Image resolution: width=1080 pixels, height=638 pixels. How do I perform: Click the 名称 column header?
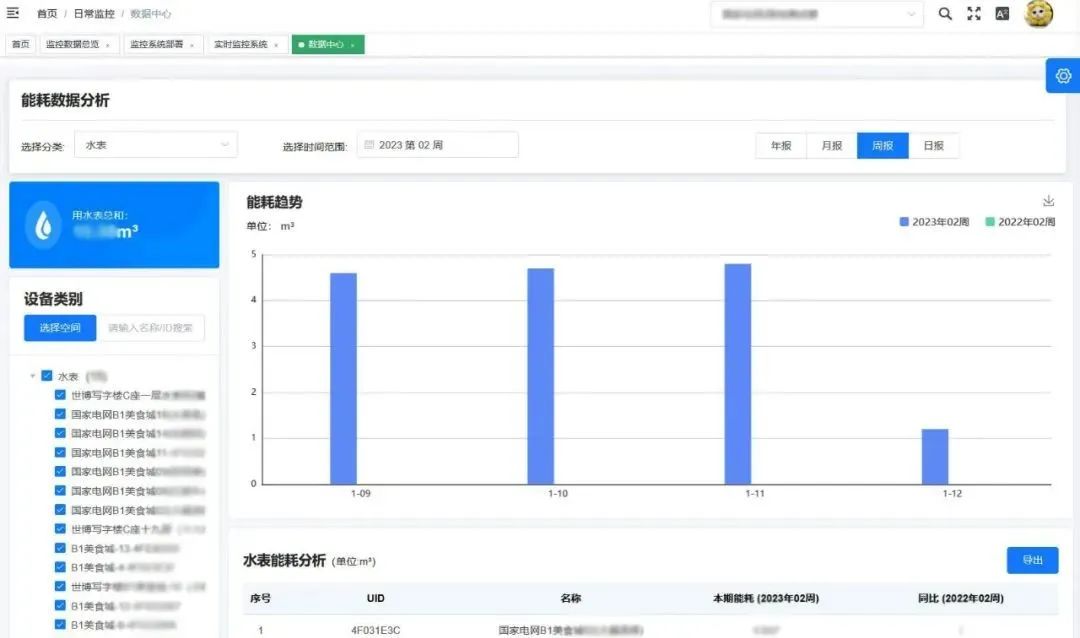(x=570, y=598)
